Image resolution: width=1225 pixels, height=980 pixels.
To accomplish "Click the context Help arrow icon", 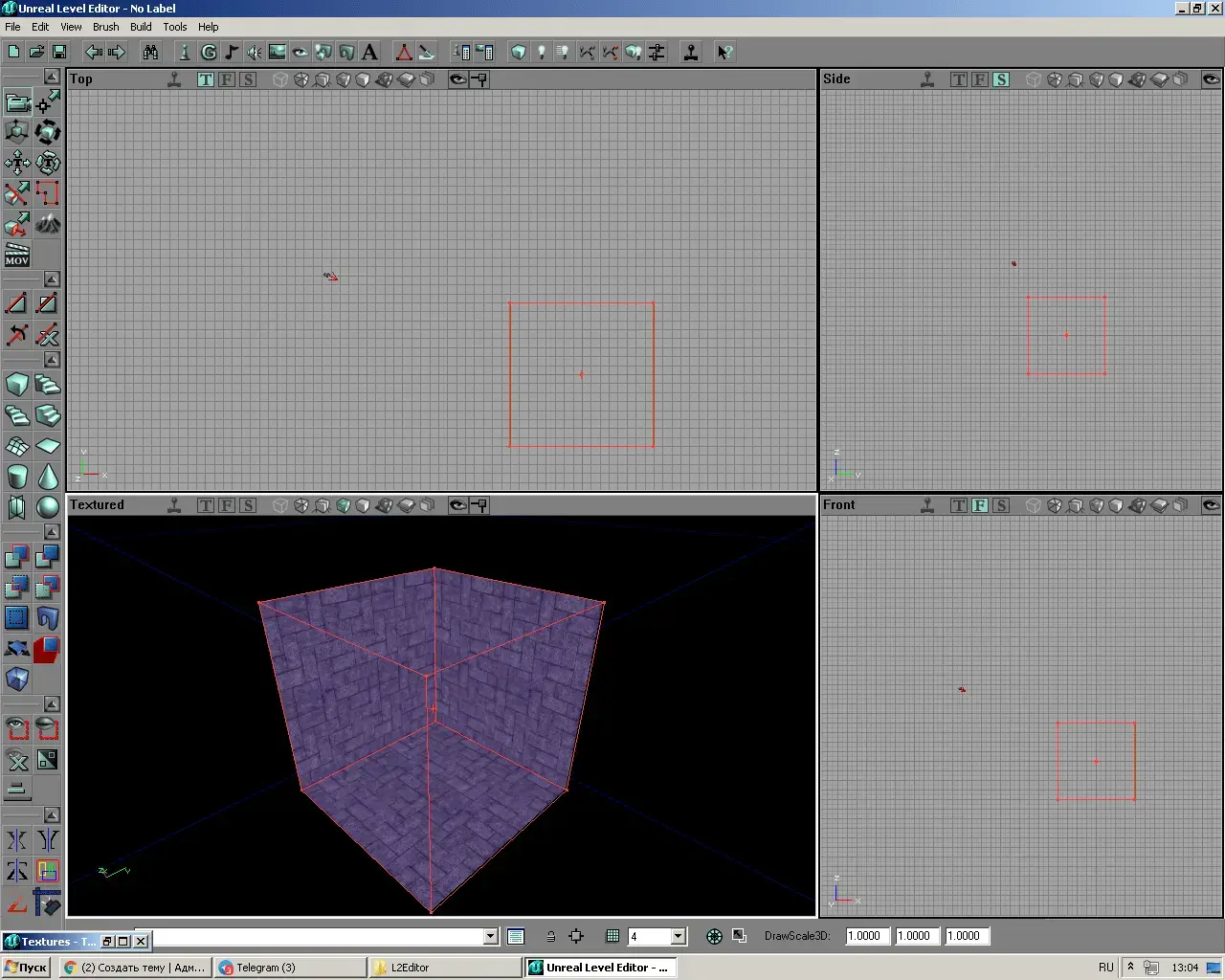I will [724, 53].
